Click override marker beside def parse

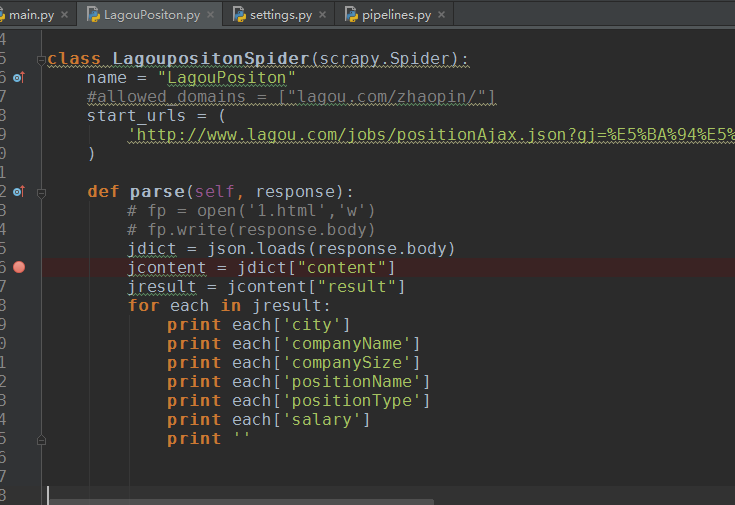coord(19,191)
